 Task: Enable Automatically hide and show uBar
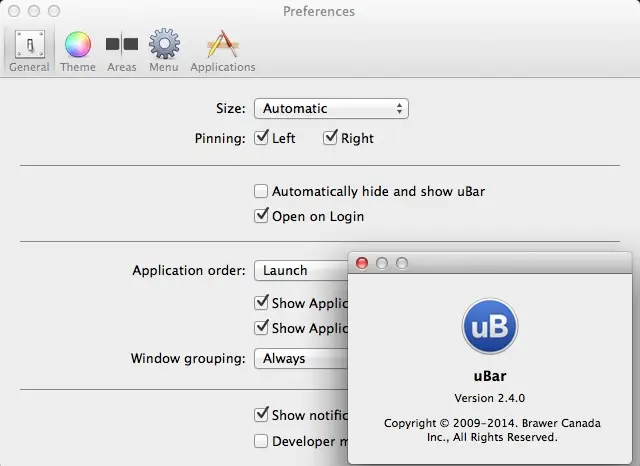pos(261,191)
